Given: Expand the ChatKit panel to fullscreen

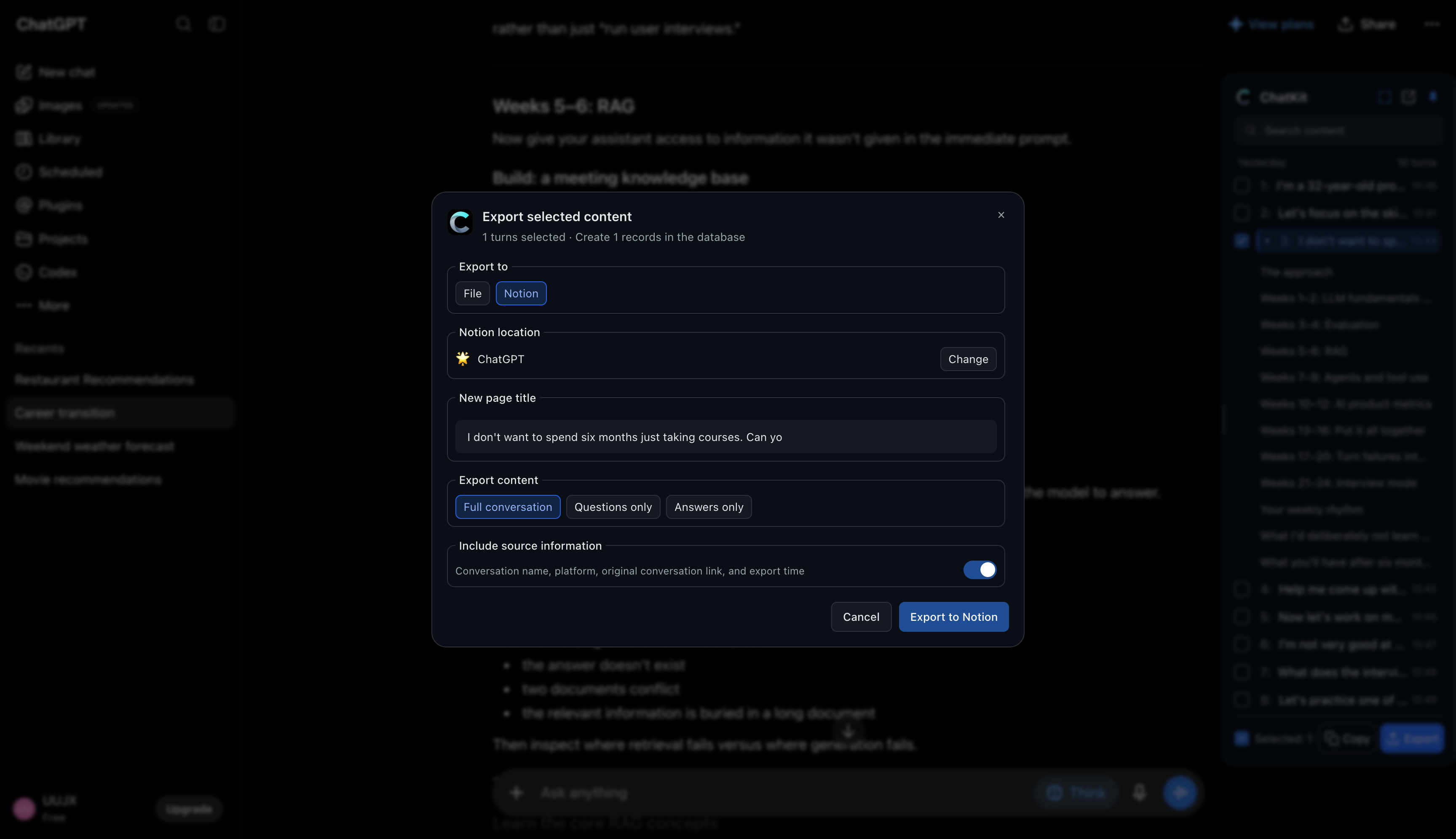Looking at the screenshot, I should pos(1384,97).
